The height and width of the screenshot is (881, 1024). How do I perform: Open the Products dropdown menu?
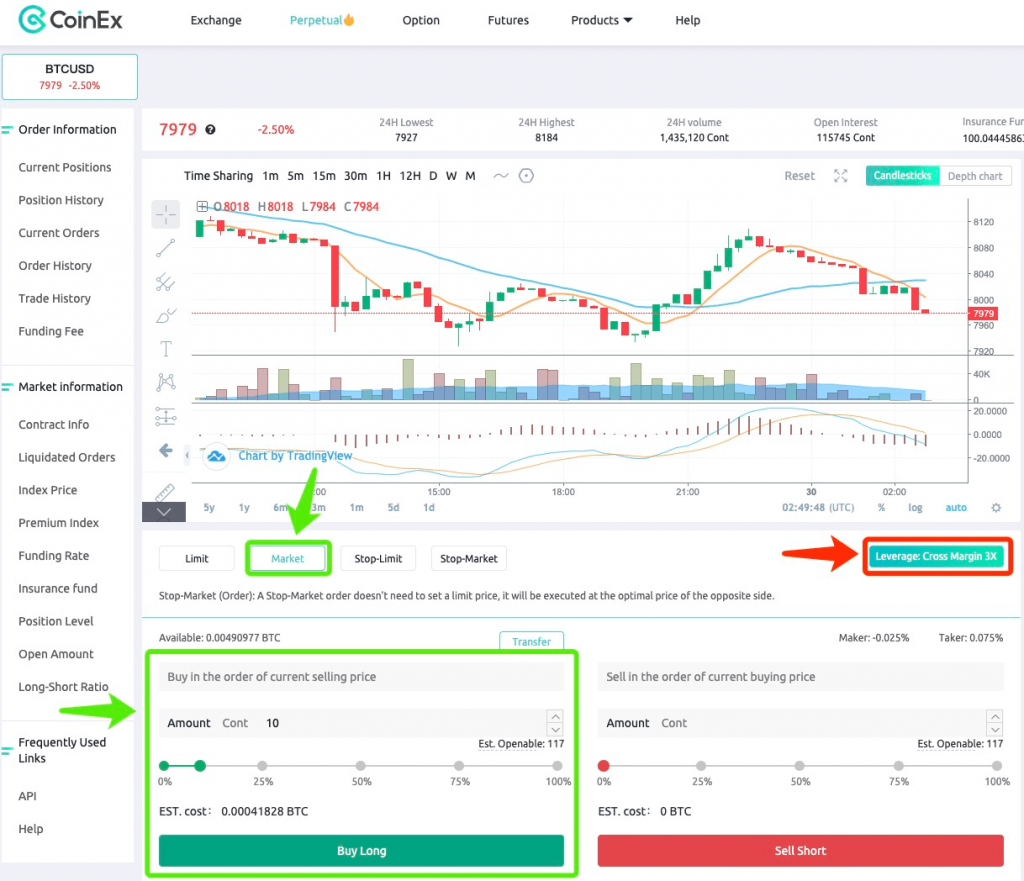click(601, 20)
